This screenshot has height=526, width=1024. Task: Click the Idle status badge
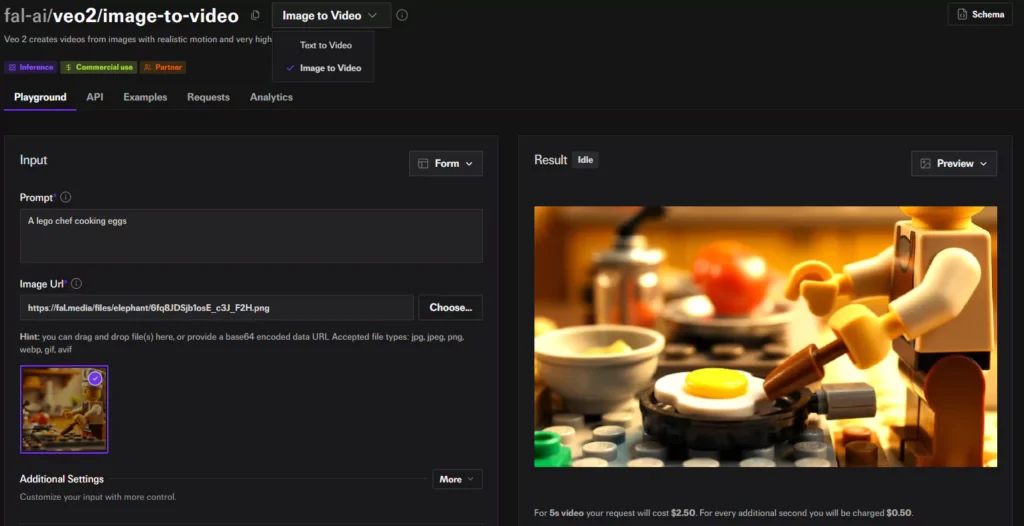tap(585, 160)
